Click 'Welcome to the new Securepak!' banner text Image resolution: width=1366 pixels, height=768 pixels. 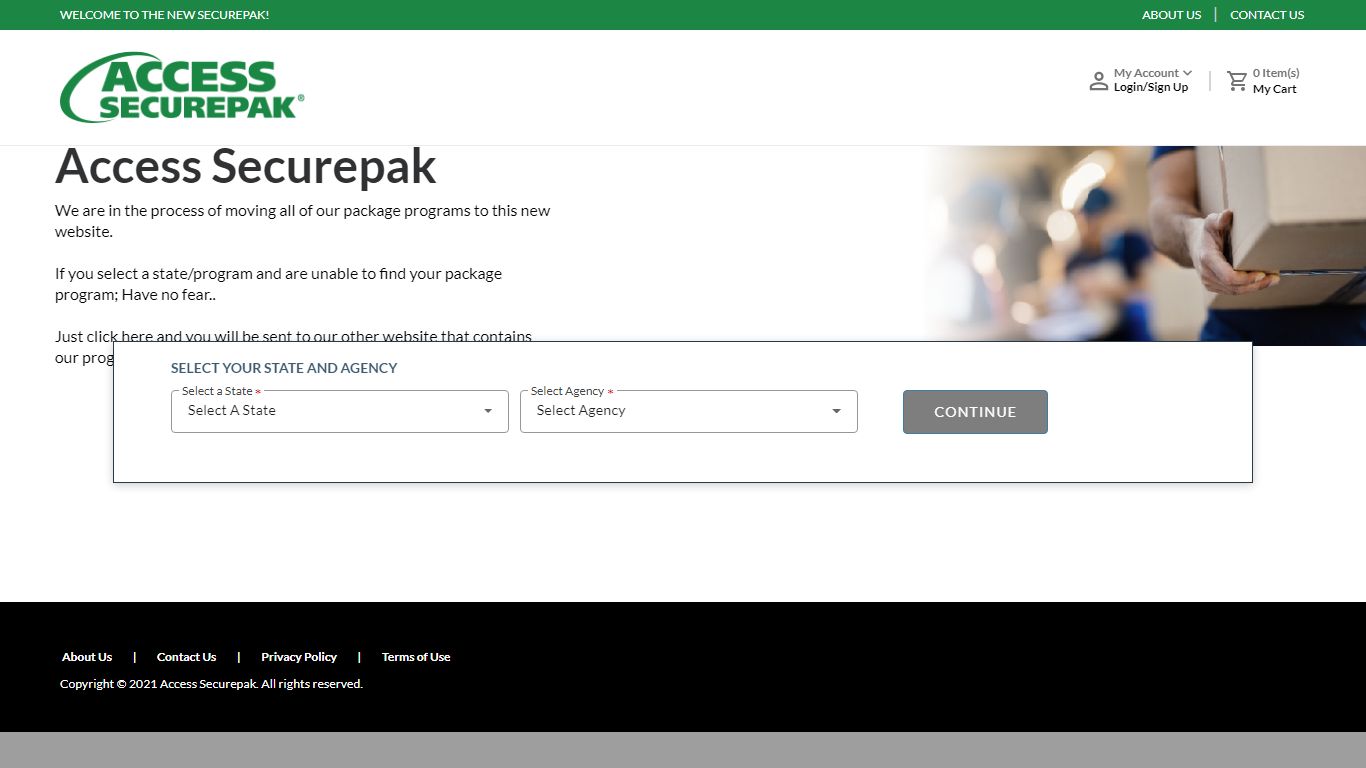click(x=164, y=15)
